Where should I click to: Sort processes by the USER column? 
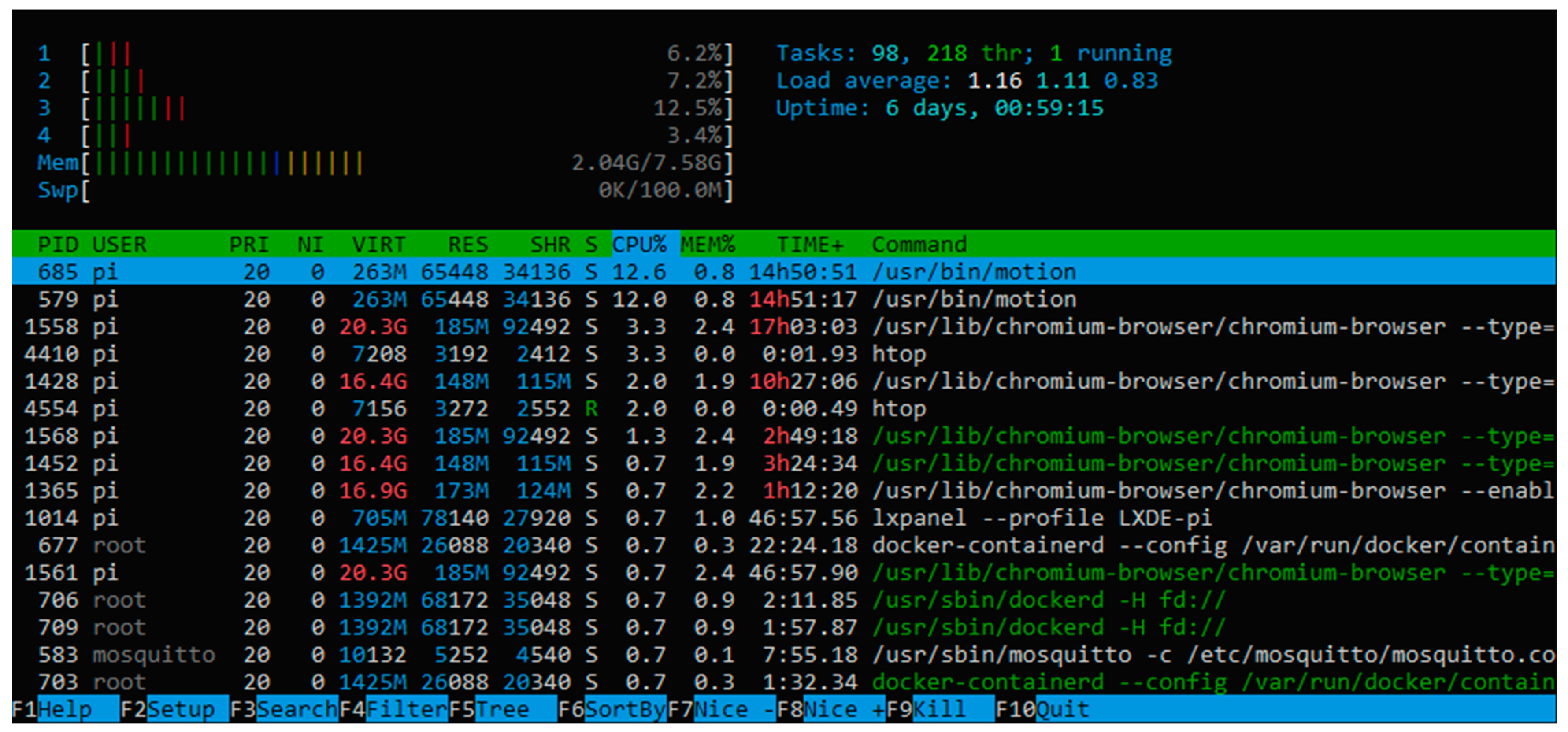(x=119, y=244)
